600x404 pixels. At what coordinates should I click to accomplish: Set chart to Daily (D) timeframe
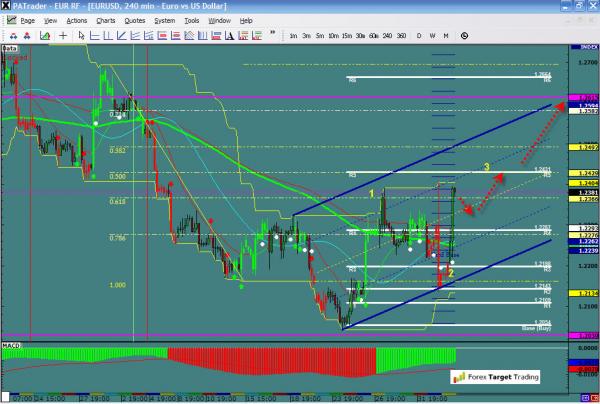point(419,36)
